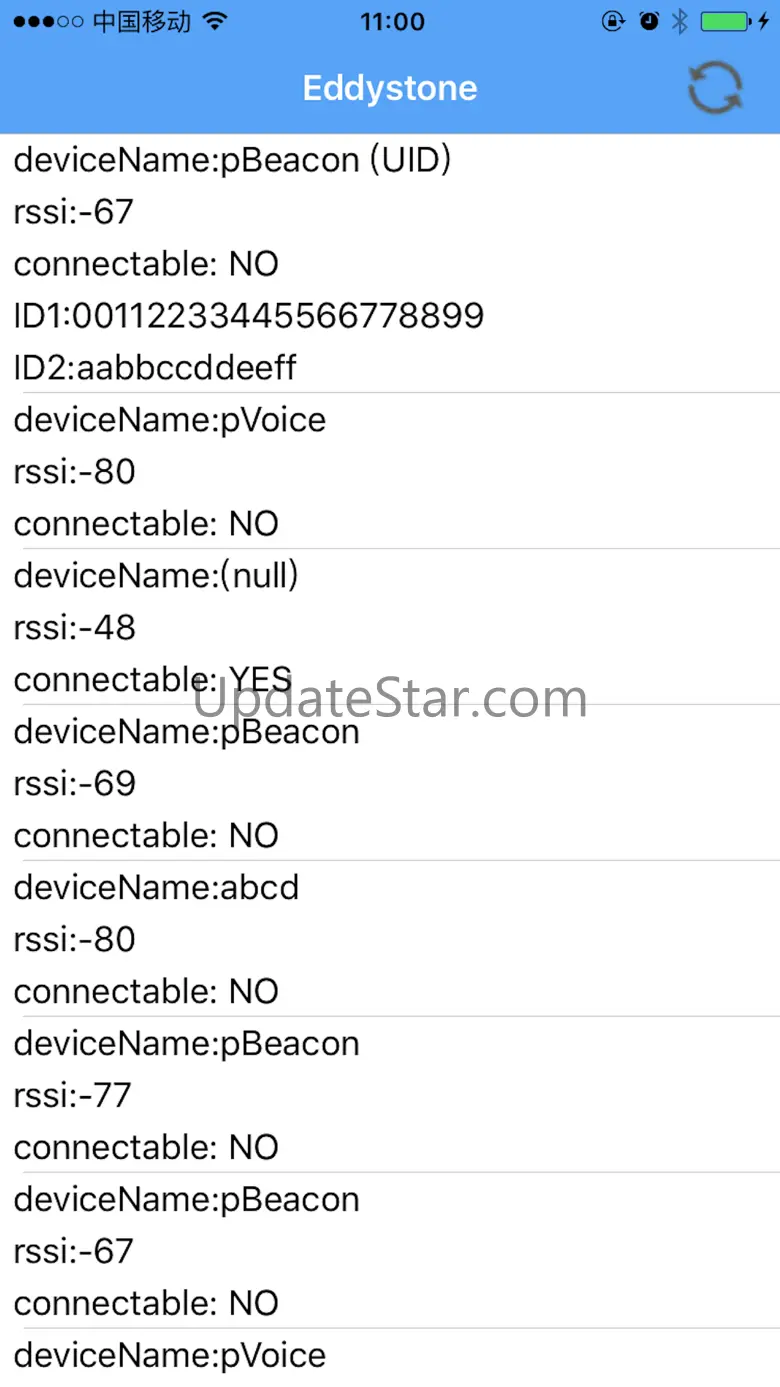This screenshot has height=1387, width=780.
Task: Tap the "connectable: YES" line
Action: [x=152, y=680]
